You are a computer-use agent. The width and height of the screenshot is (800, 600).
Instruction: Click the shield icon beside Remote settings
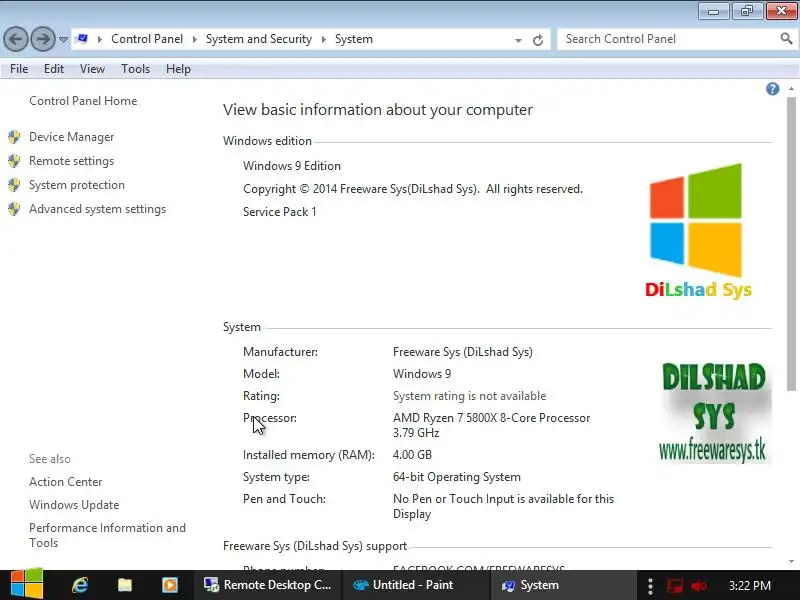pyautogui.click(x=14, y=161)
